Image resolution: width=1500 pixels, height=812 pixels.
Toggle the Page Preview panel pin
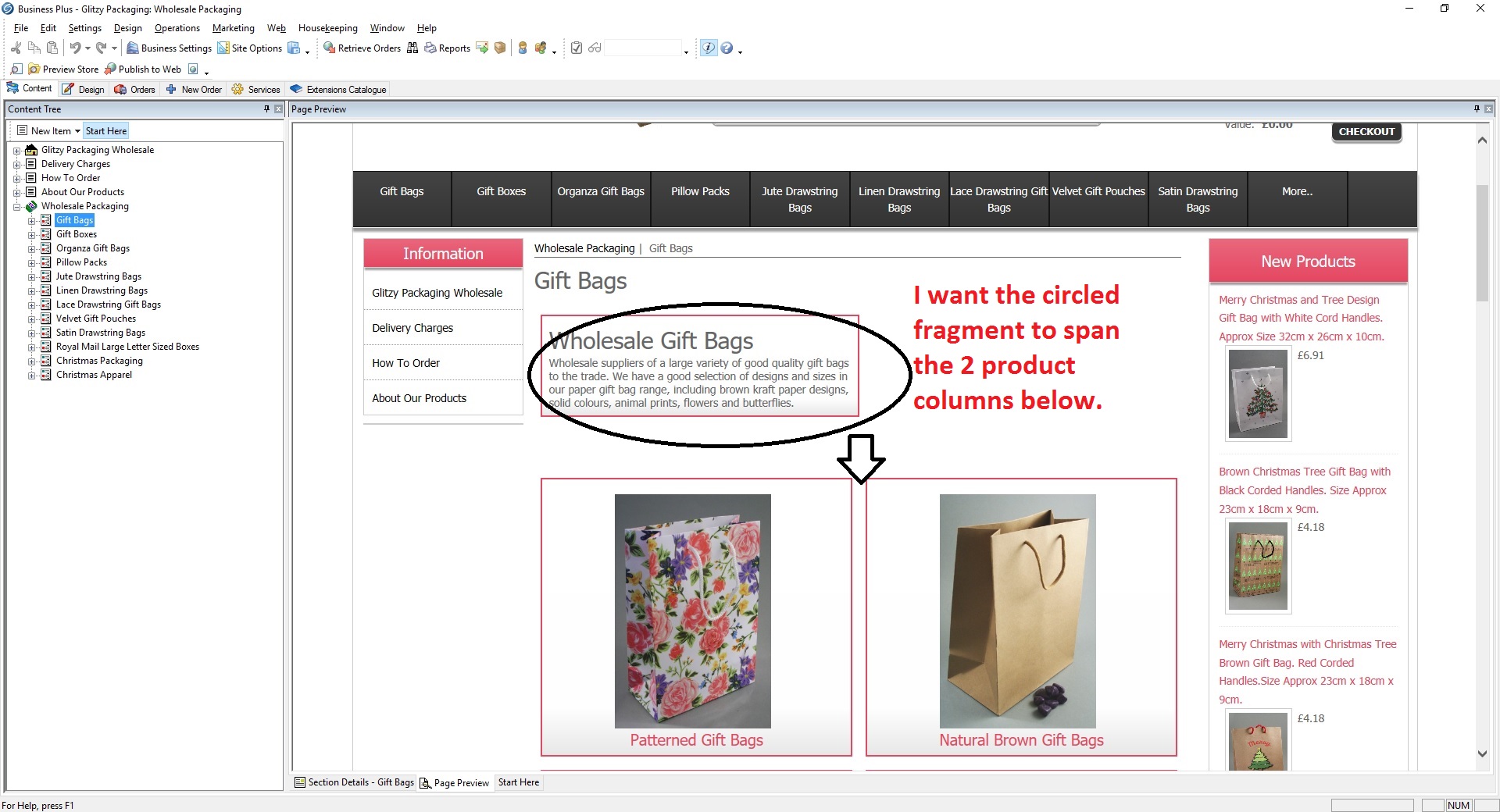[1477, 109]
